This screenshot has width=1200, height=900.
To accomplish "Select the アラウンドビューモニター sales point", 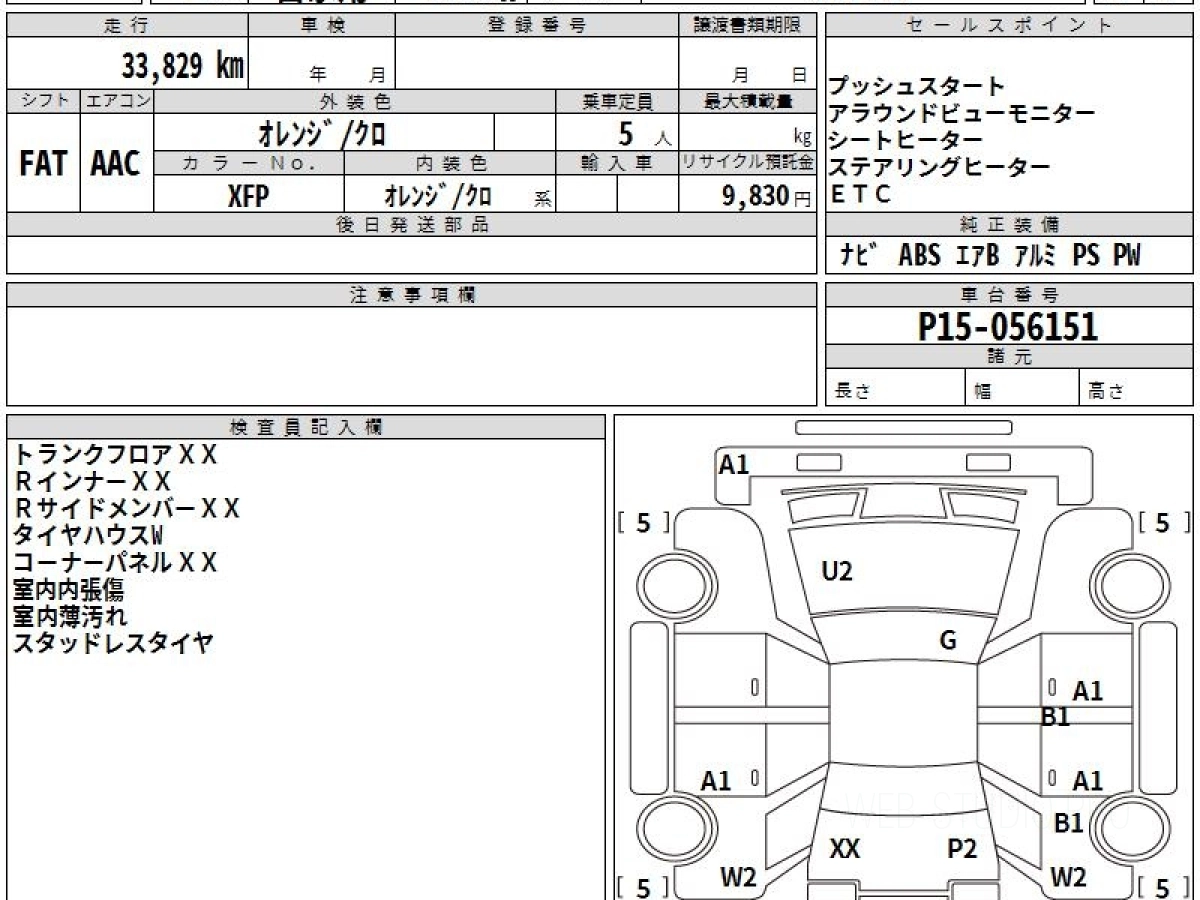I will (962, 113).
